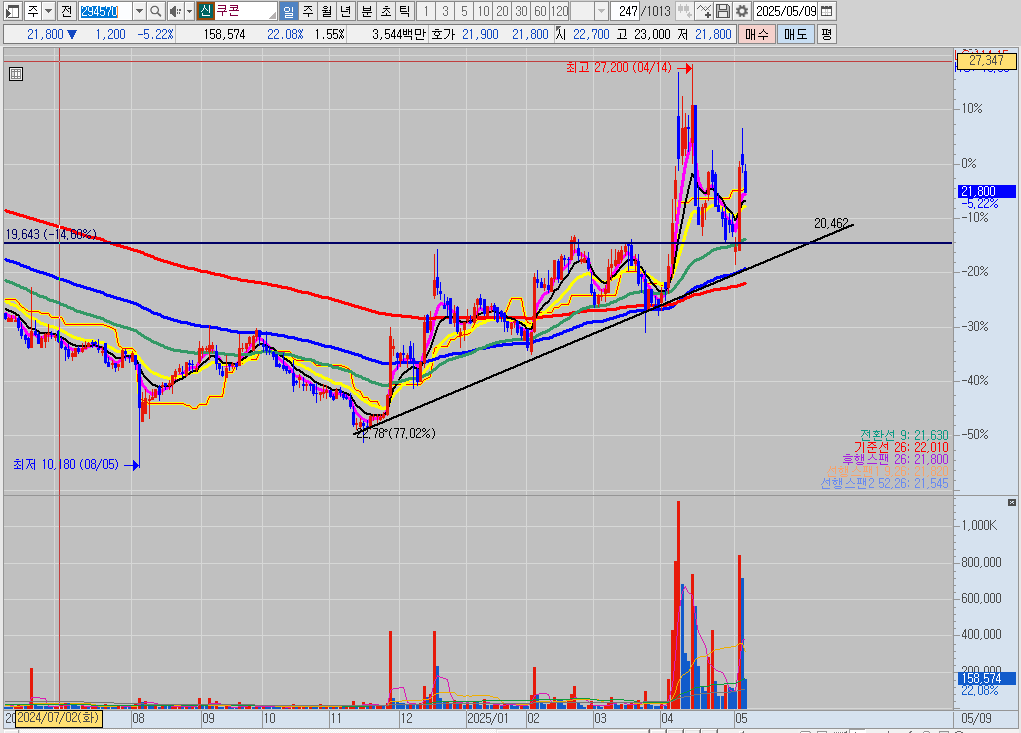Click the 평 button
This screenshot has width=1021, height=733.
pyautogui.click(x=826, y=34)
